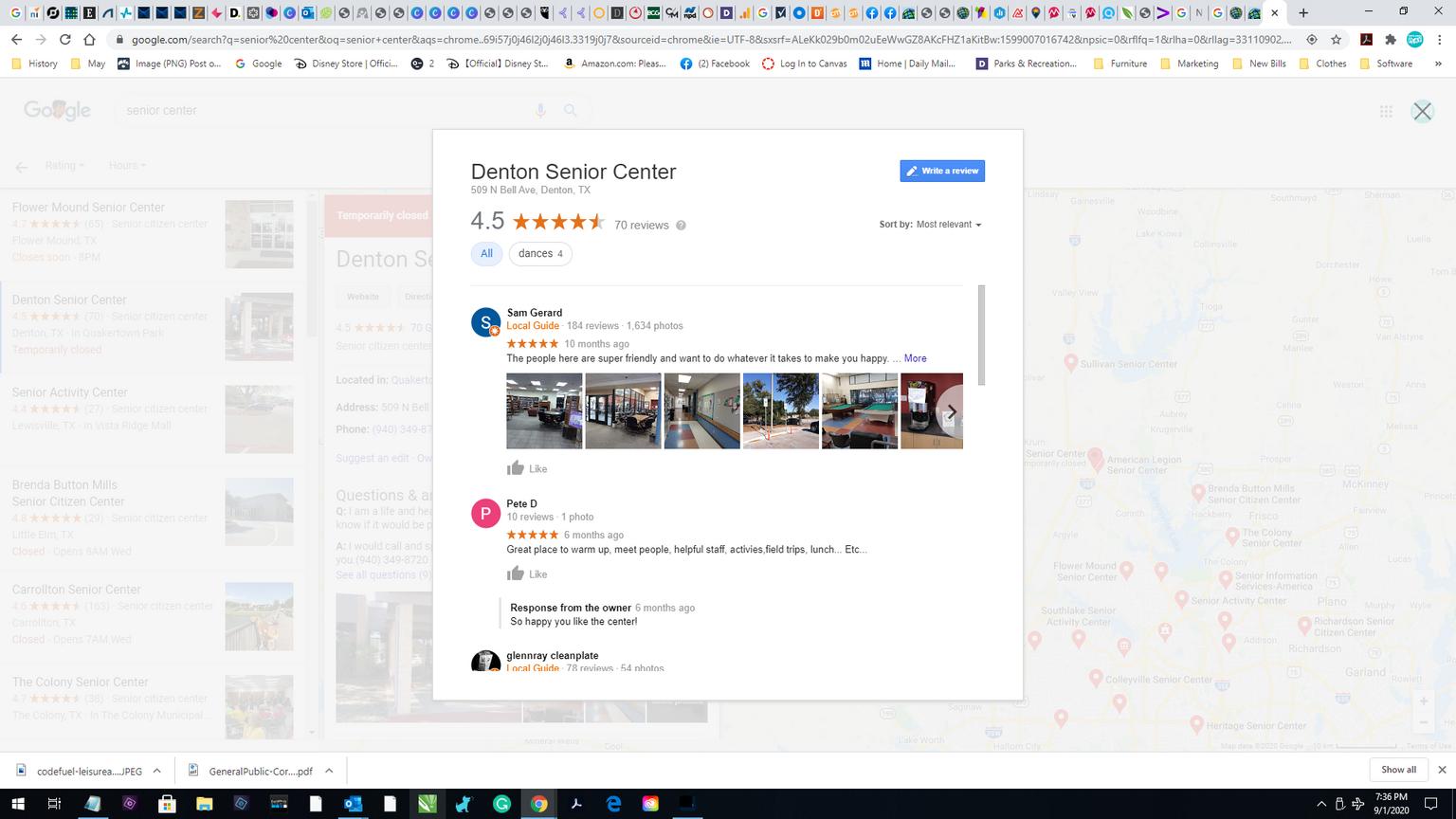Click the voice search microphone icon

pyautogui.click(x=540, y=110)
